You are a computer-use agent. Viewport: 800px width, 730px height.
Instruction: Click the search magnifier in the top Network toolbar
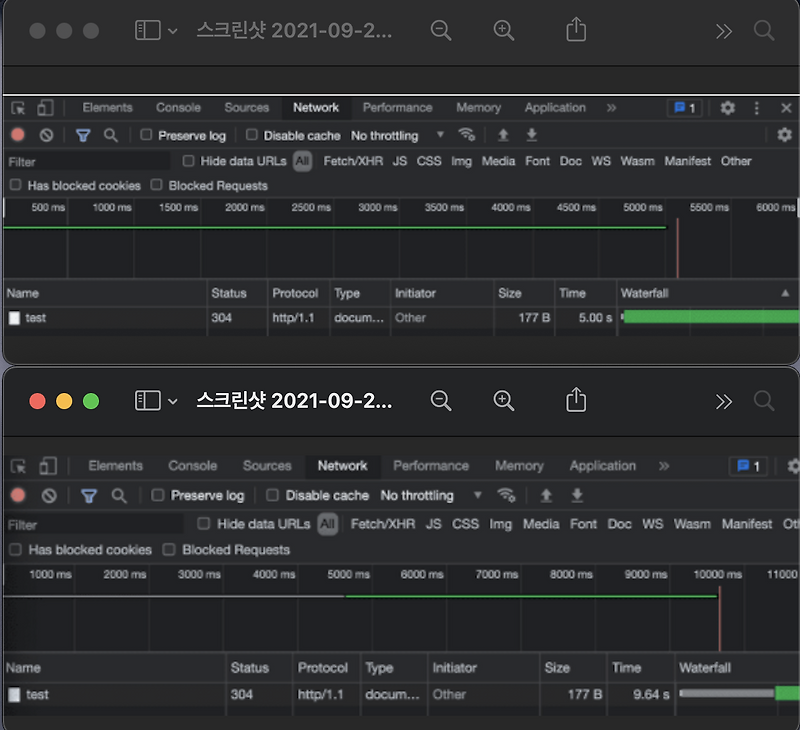tap(110, 135)
